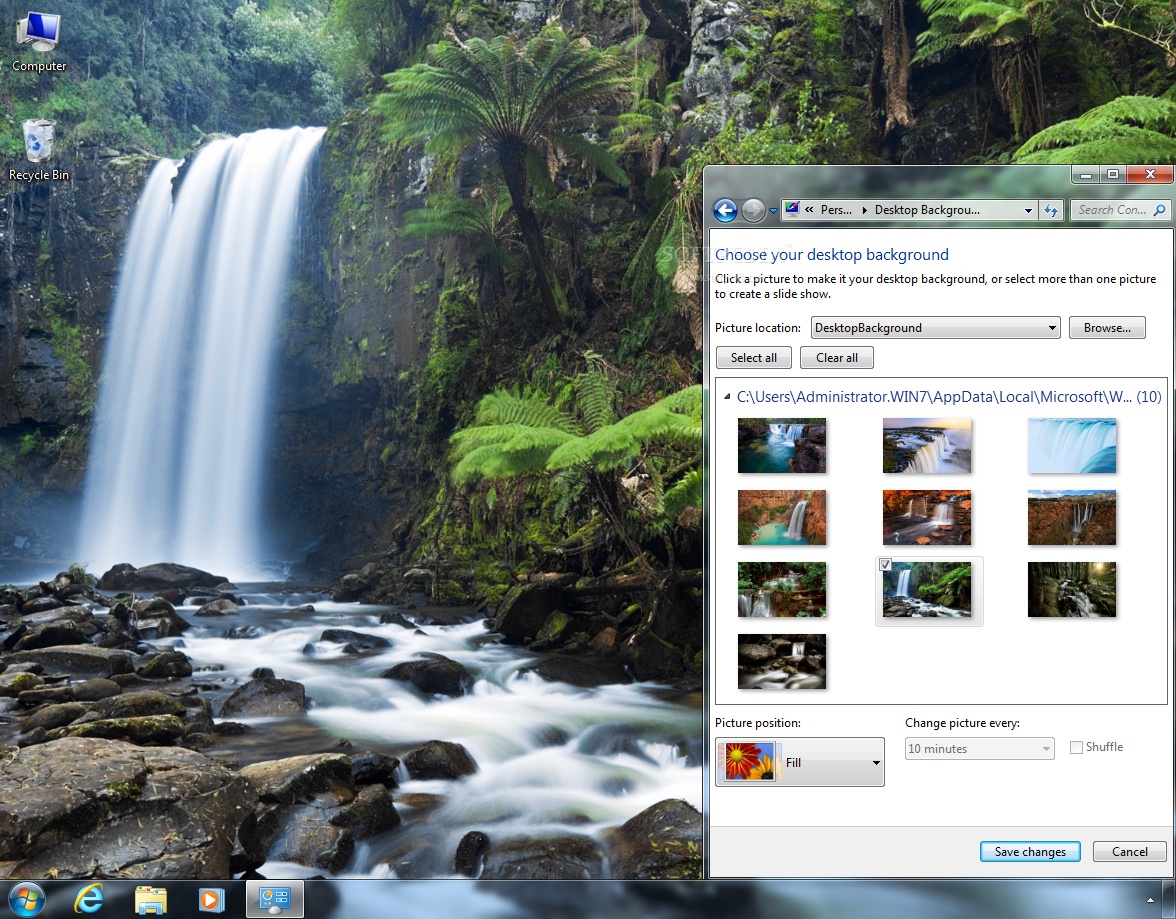The width and height of the screenshot is (1176, 919).
Task: Click the Cancel button
Action: click(1130, 851)
